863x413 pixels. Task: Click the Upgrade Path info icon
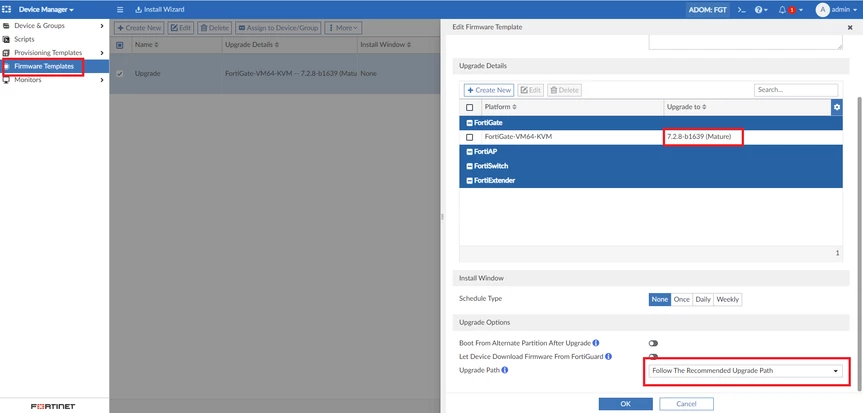tap(504, 371)
